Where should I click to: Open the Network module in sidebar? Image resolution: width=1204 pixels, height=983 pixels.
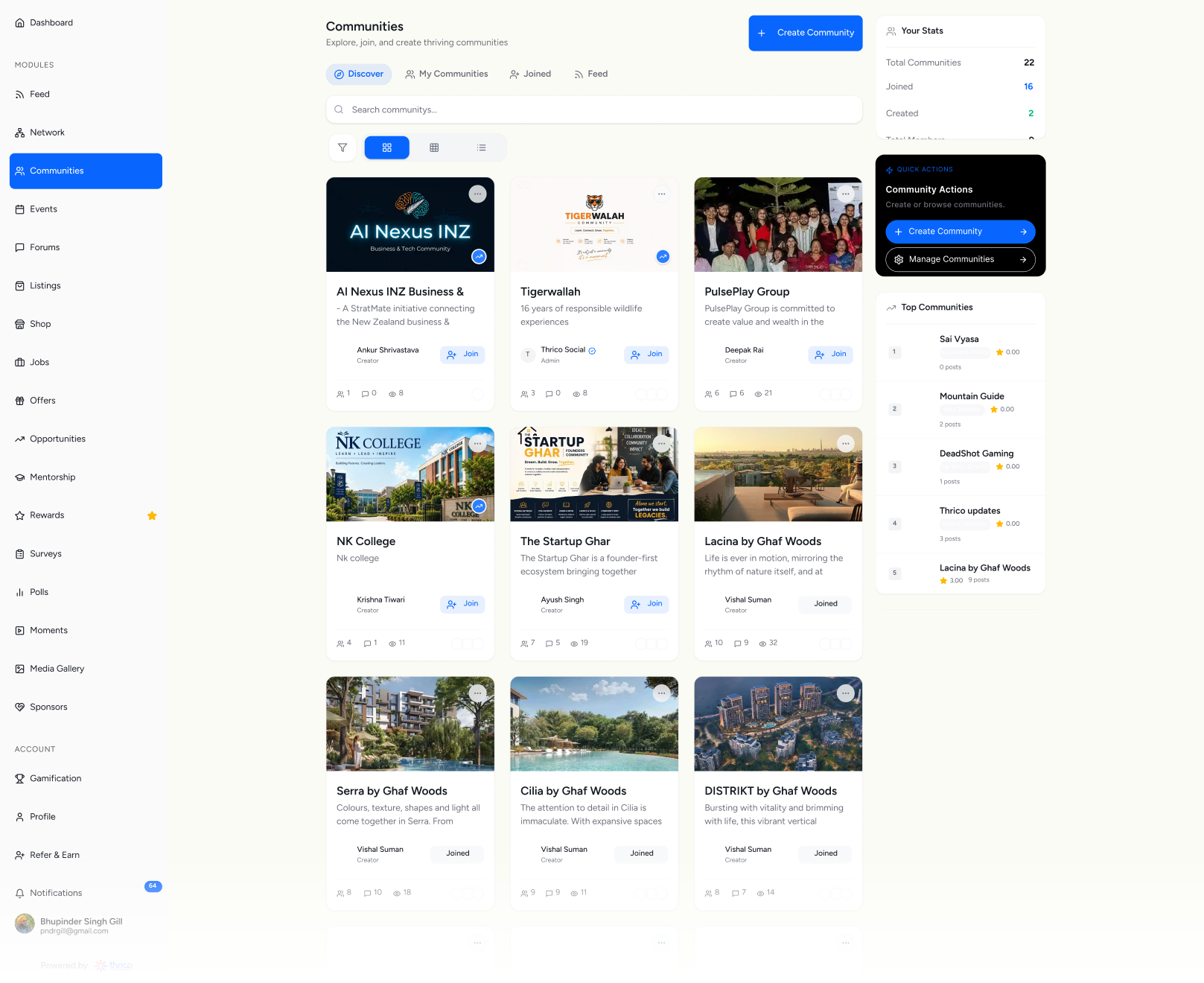[x=86, y=133]
